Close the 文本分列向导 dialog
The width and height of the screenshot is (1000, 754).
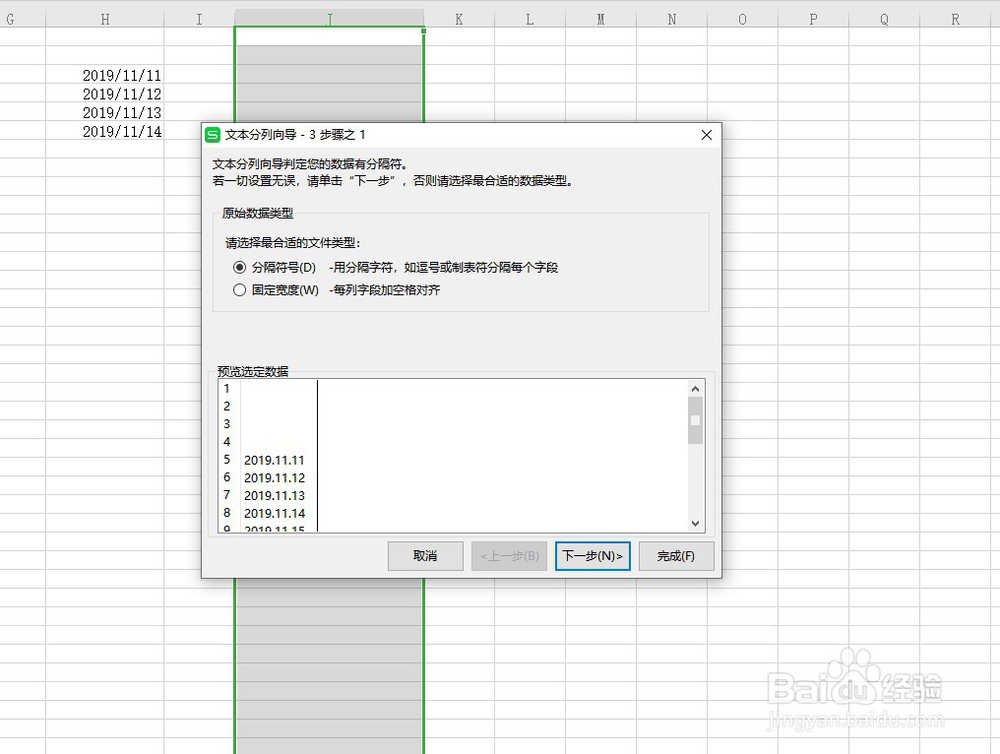pos(706,134)
